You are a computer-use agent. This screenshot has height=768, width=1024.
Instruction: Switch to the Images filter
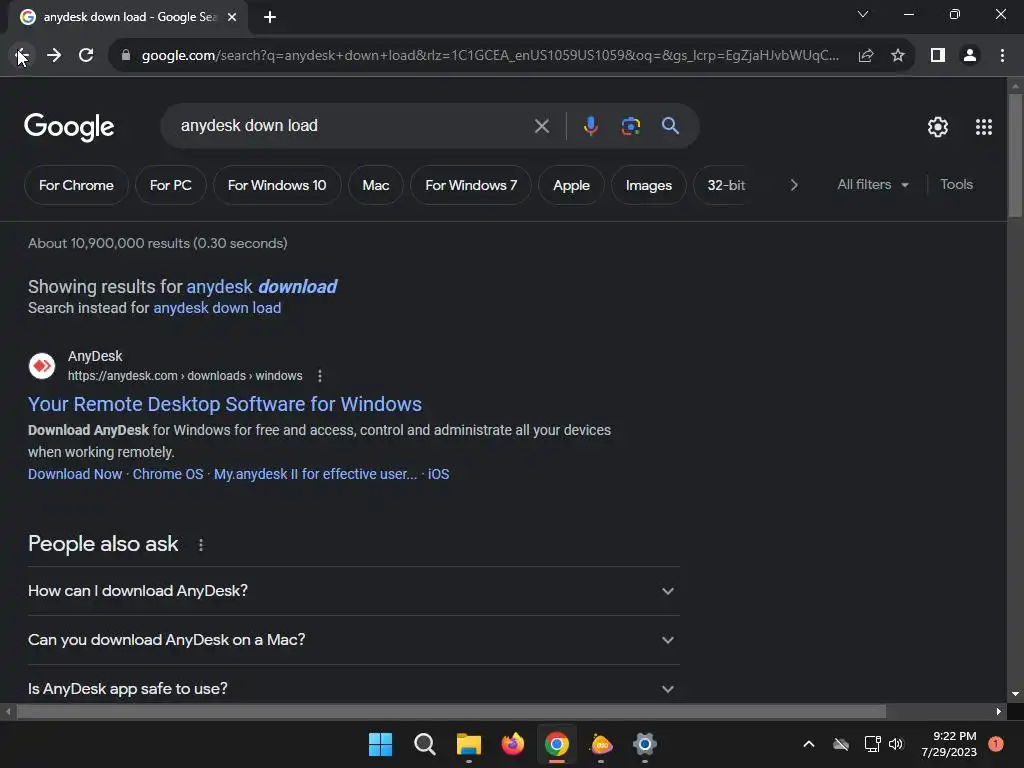click(x=648, y=185)
